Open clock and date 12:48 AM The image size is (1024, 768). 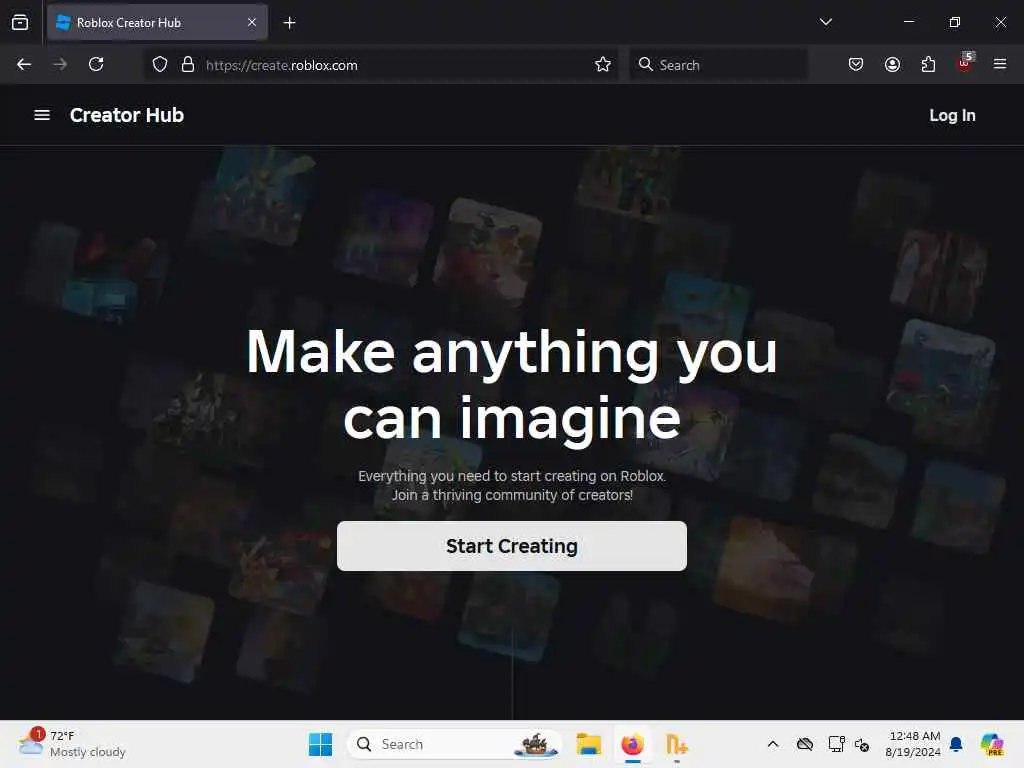(x=912, y=744)
